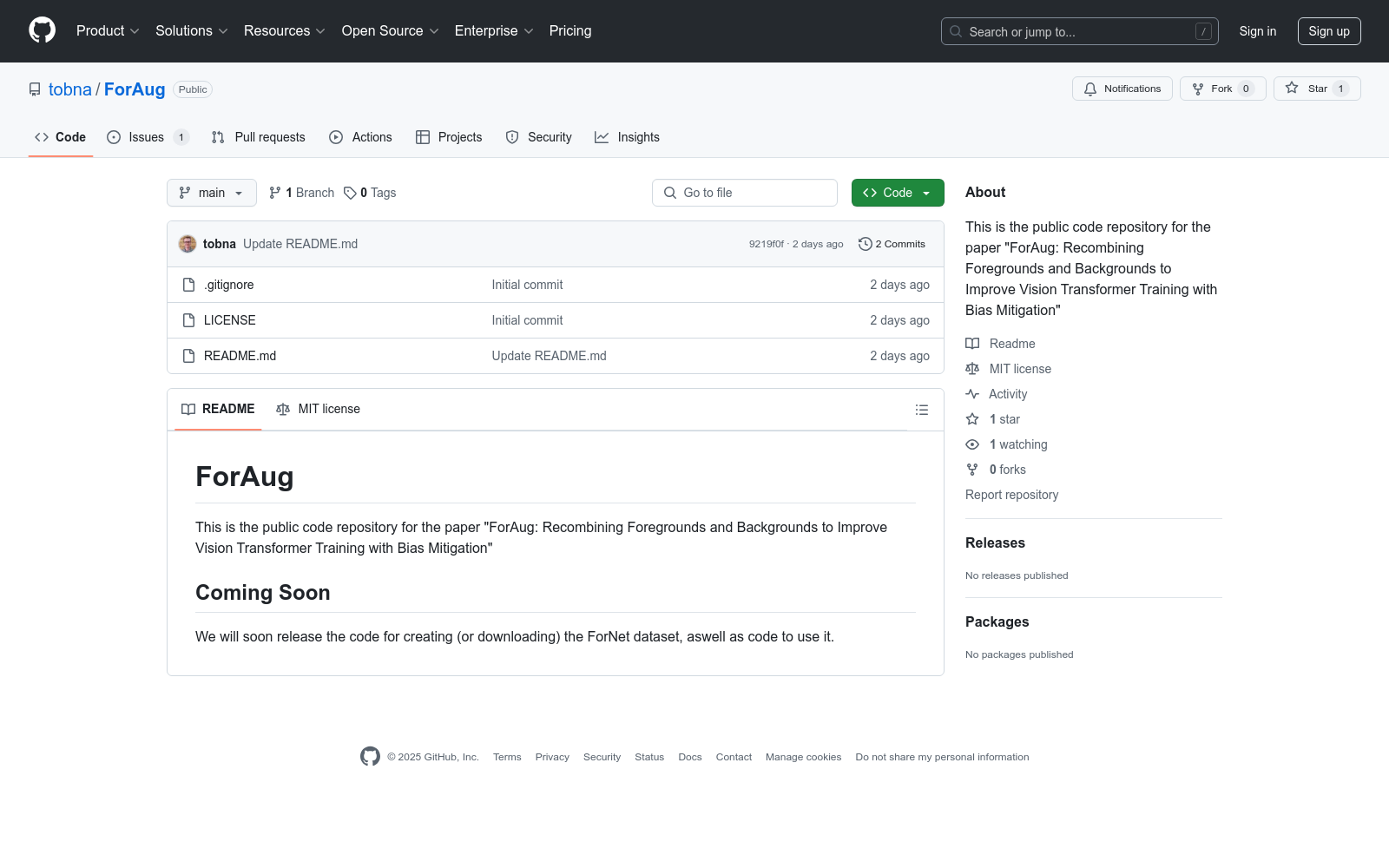The image size is (1389, 868).
Task: Open the Packages section heading
Action: pyautogui.click(x=997, y=621)
